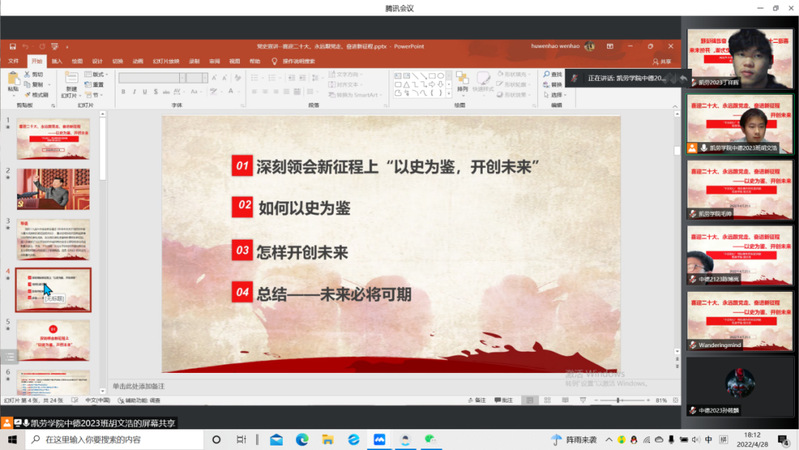Open the Insert (插入) ribbon tab
The image size is (799, 450).
point(57,61)
